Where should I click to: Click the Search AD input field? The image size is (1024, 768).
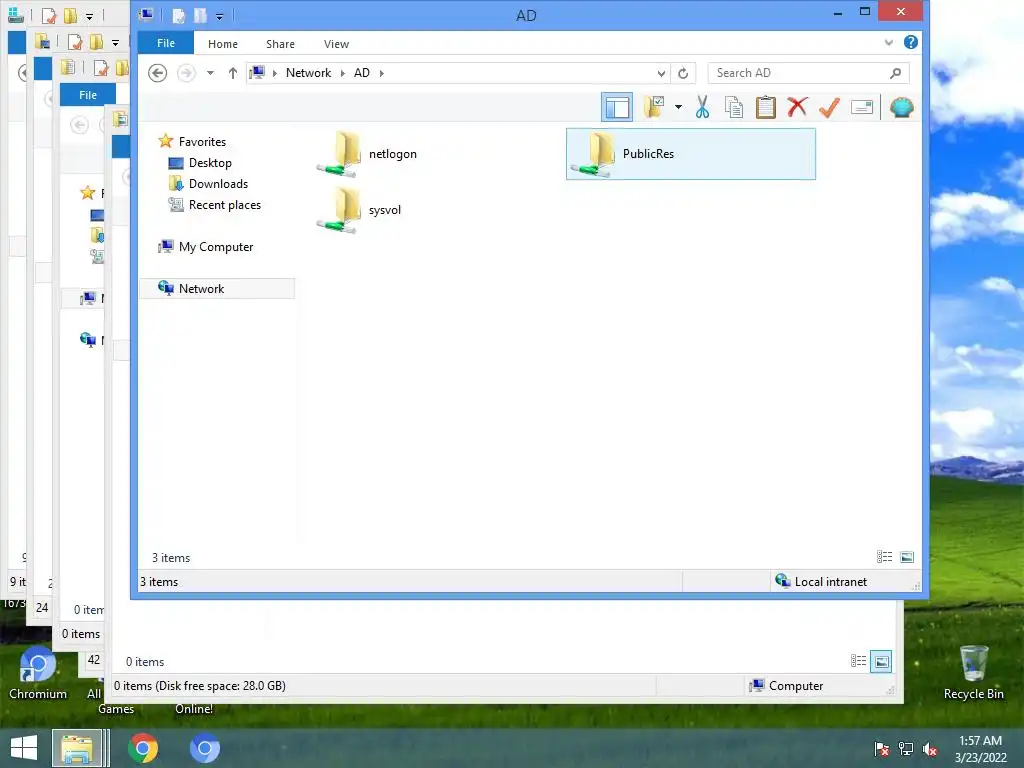[x=808, y=73]
